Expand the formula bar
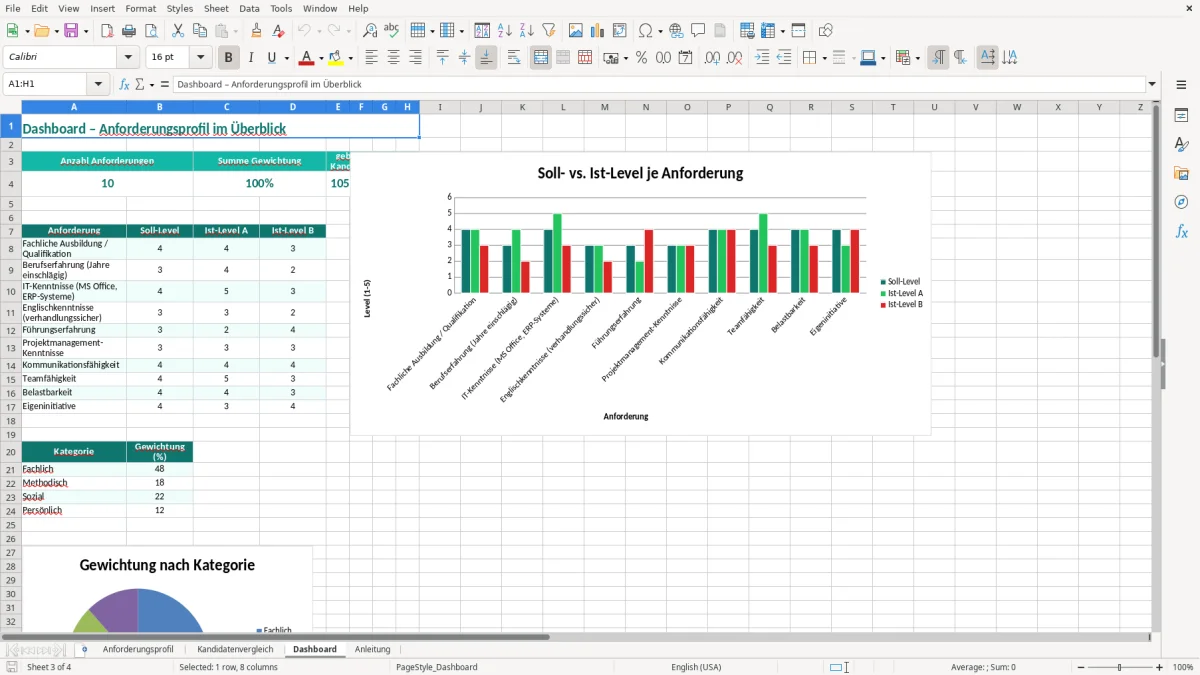Viewport: 1200px width, 675px height. point(1153,85)
